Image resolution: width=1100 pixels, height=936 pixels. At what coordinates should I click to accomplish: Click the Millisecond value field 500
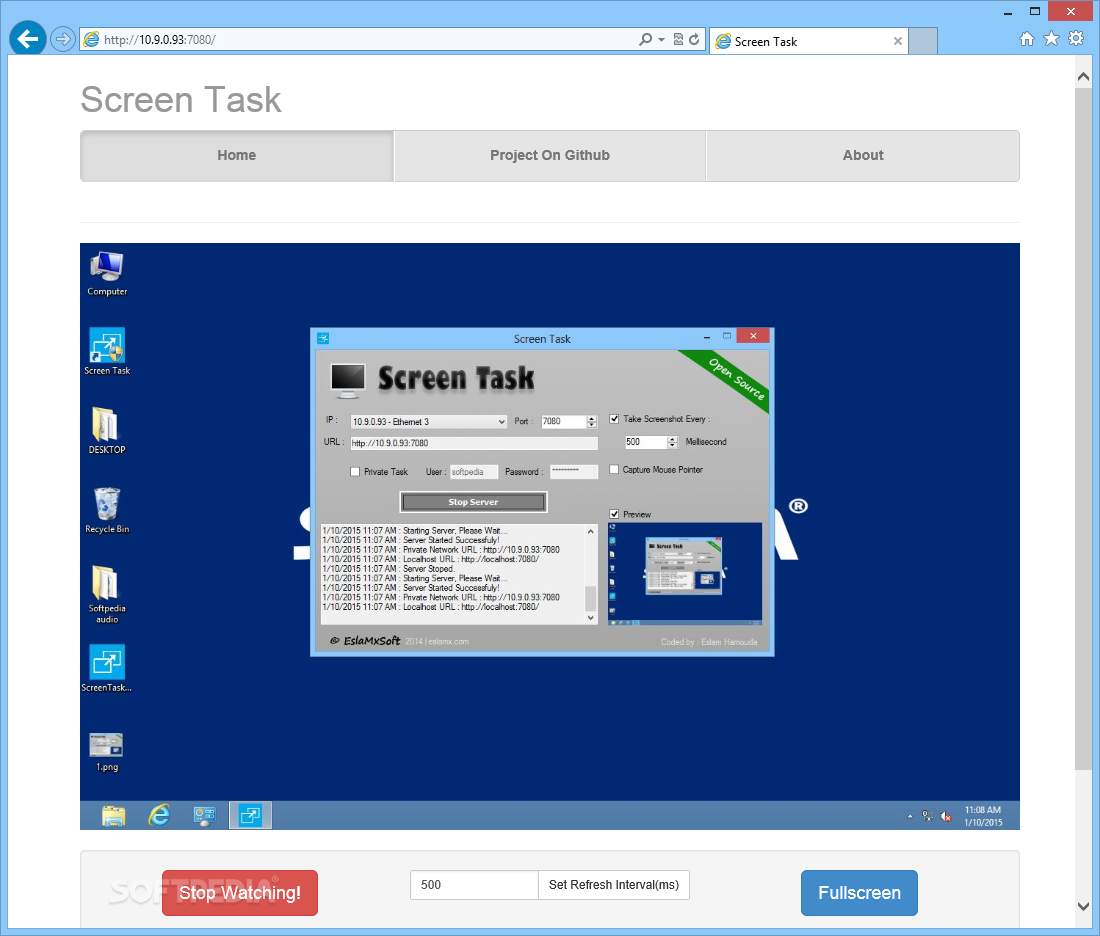click(x=645, y=442)
